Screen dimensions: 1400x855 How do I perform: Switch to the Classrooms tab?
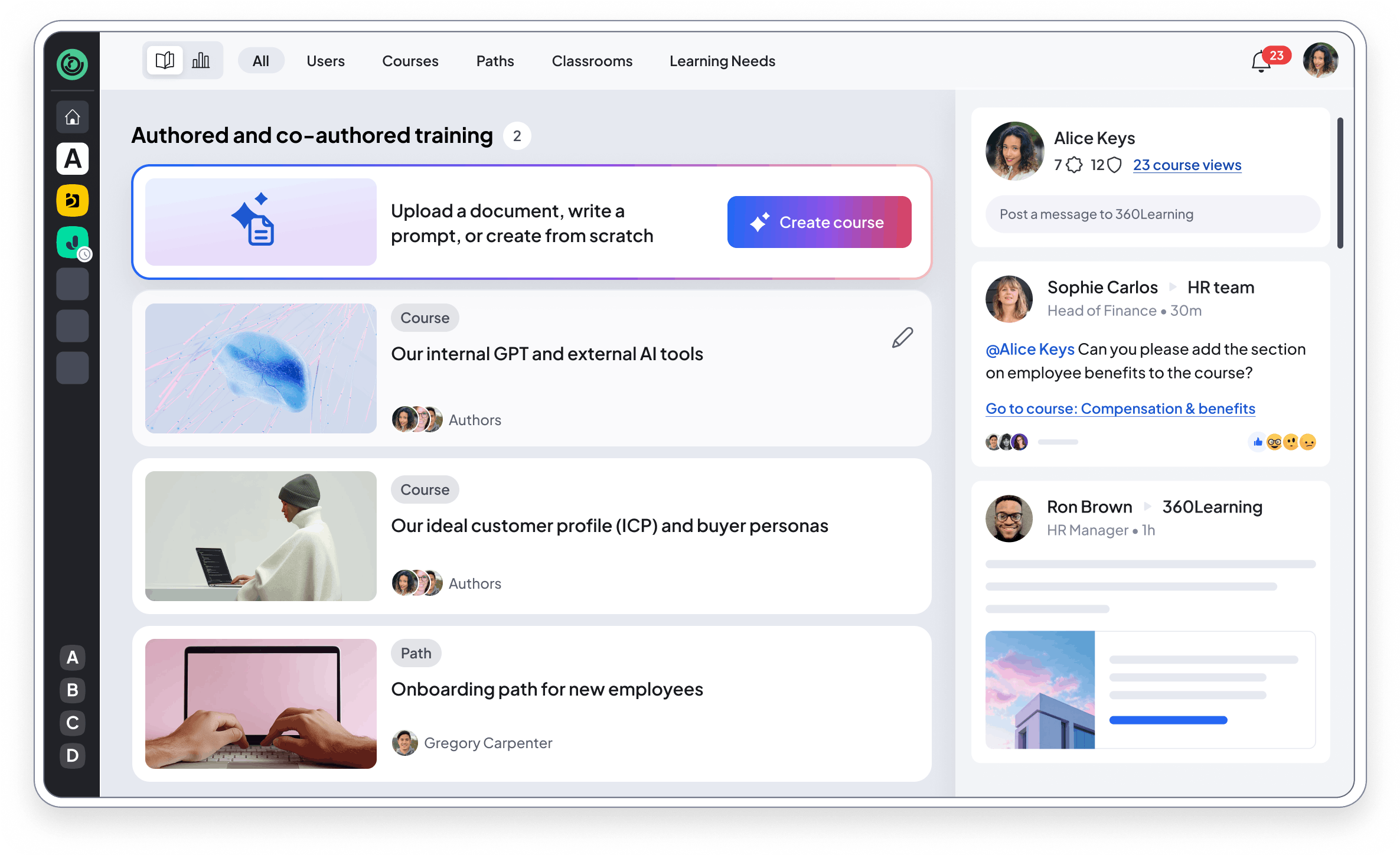pyautogui.click(x=592, y=61)
